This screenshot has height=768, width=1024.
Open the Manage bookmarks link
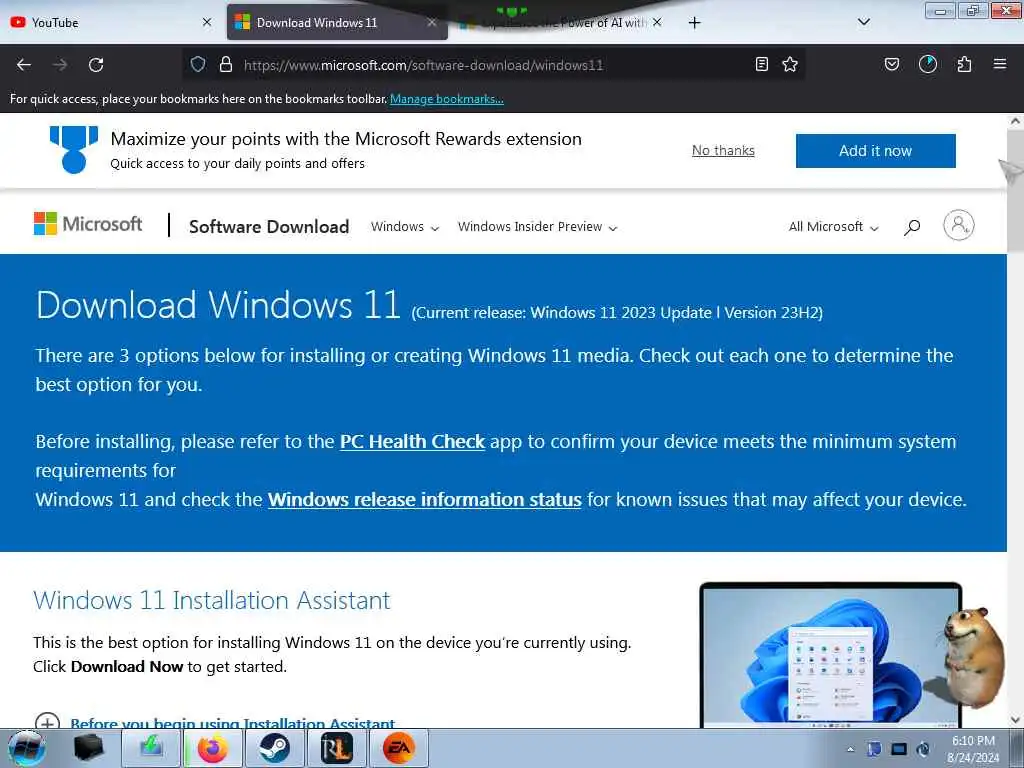click(x=447, y=99)
